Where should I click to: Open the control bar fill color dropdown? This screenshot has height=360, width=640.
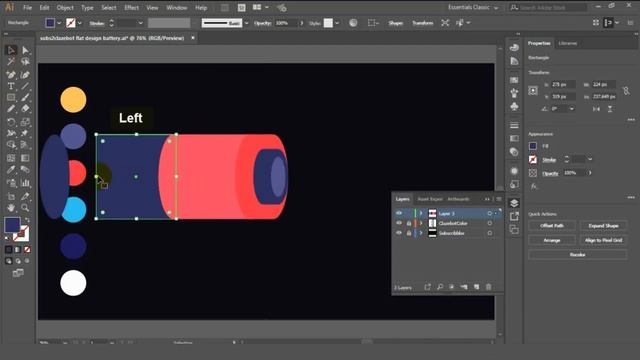coord(59,23)
